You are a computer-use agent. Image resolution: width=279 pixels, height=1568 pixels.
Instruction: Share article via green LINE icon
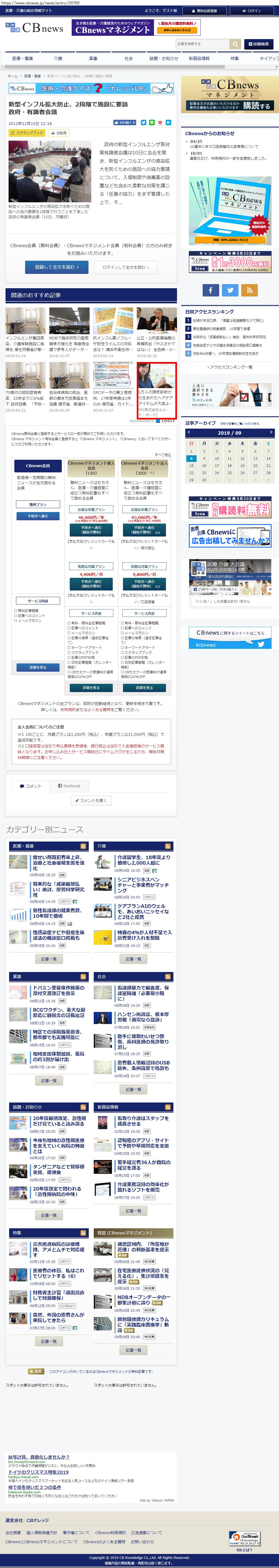pyautogui.click(x=152, y=122)
